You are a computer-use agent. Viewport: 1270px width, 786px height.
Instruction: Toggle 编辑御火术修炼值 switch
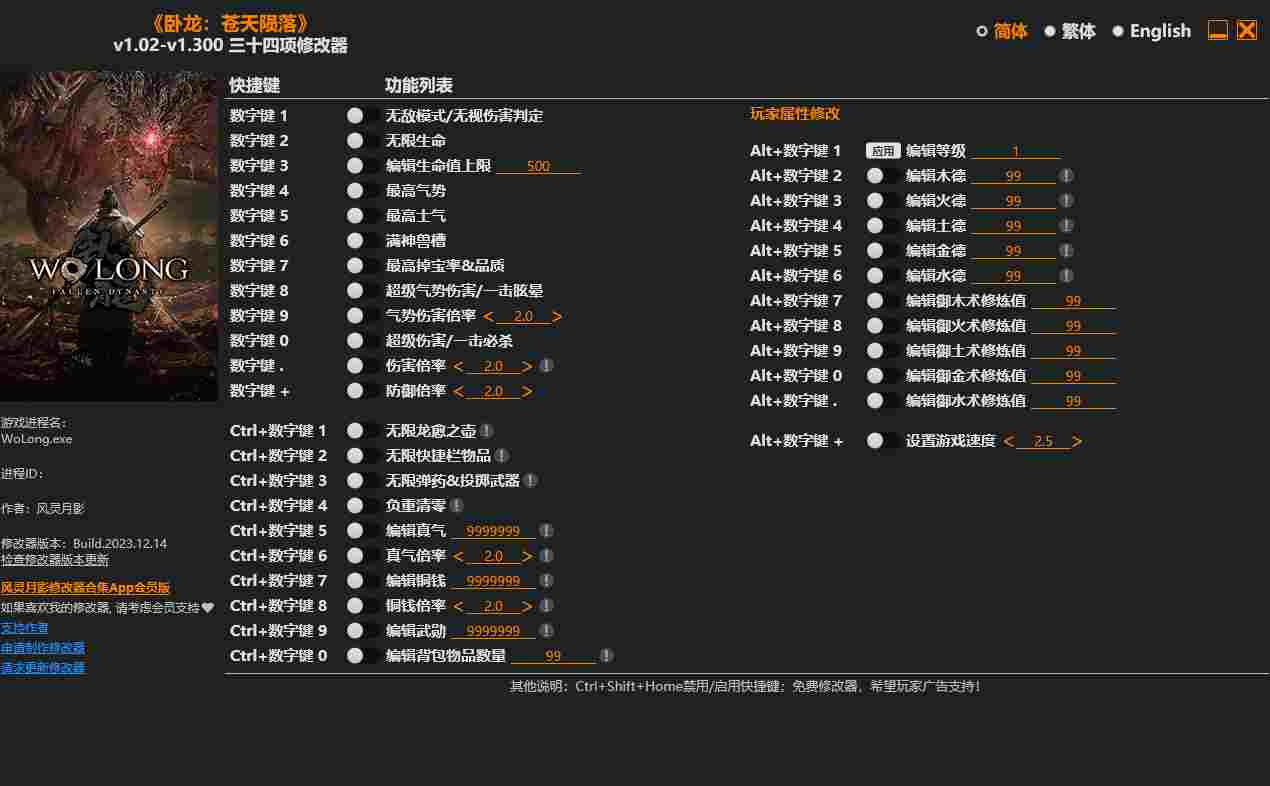tap(882, 326)
